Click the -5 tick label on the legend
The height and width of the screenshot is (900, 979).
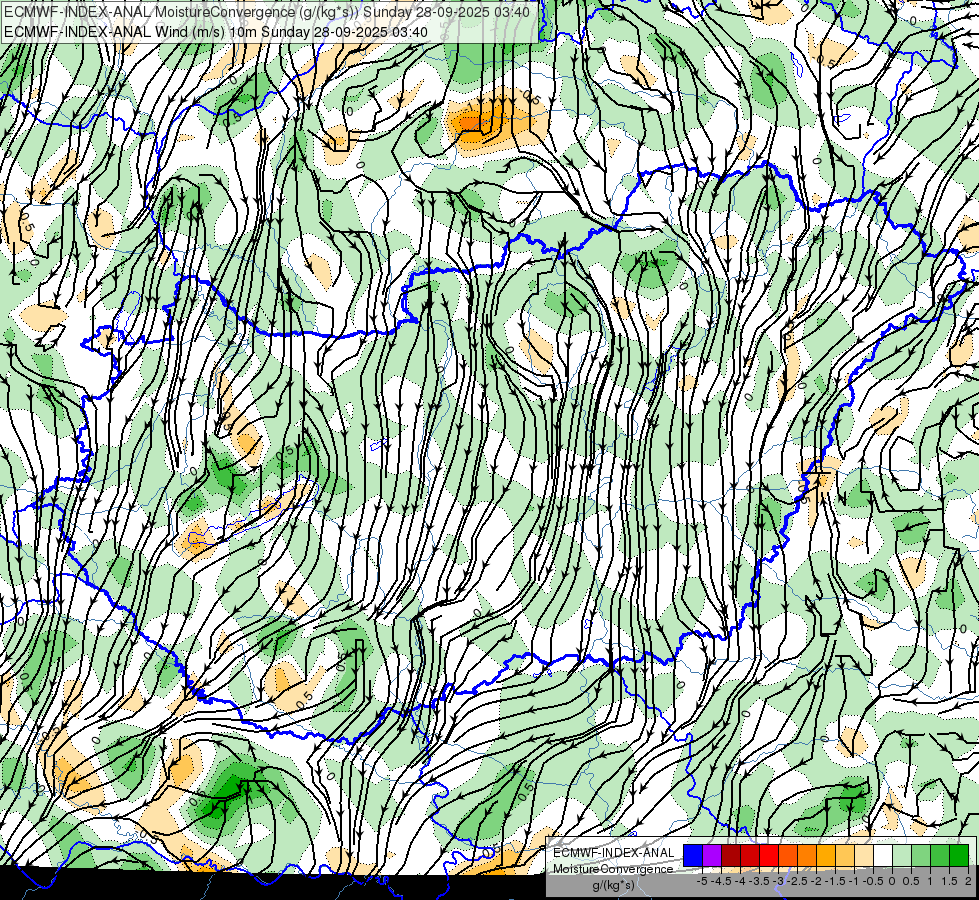point(702,881)
